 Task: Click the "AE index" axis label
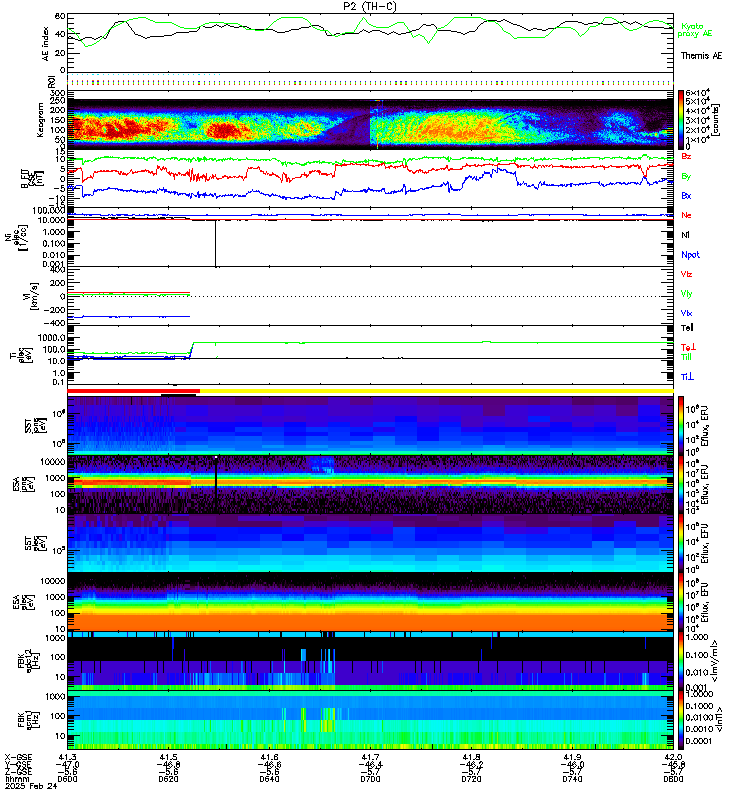coord(46,43)
